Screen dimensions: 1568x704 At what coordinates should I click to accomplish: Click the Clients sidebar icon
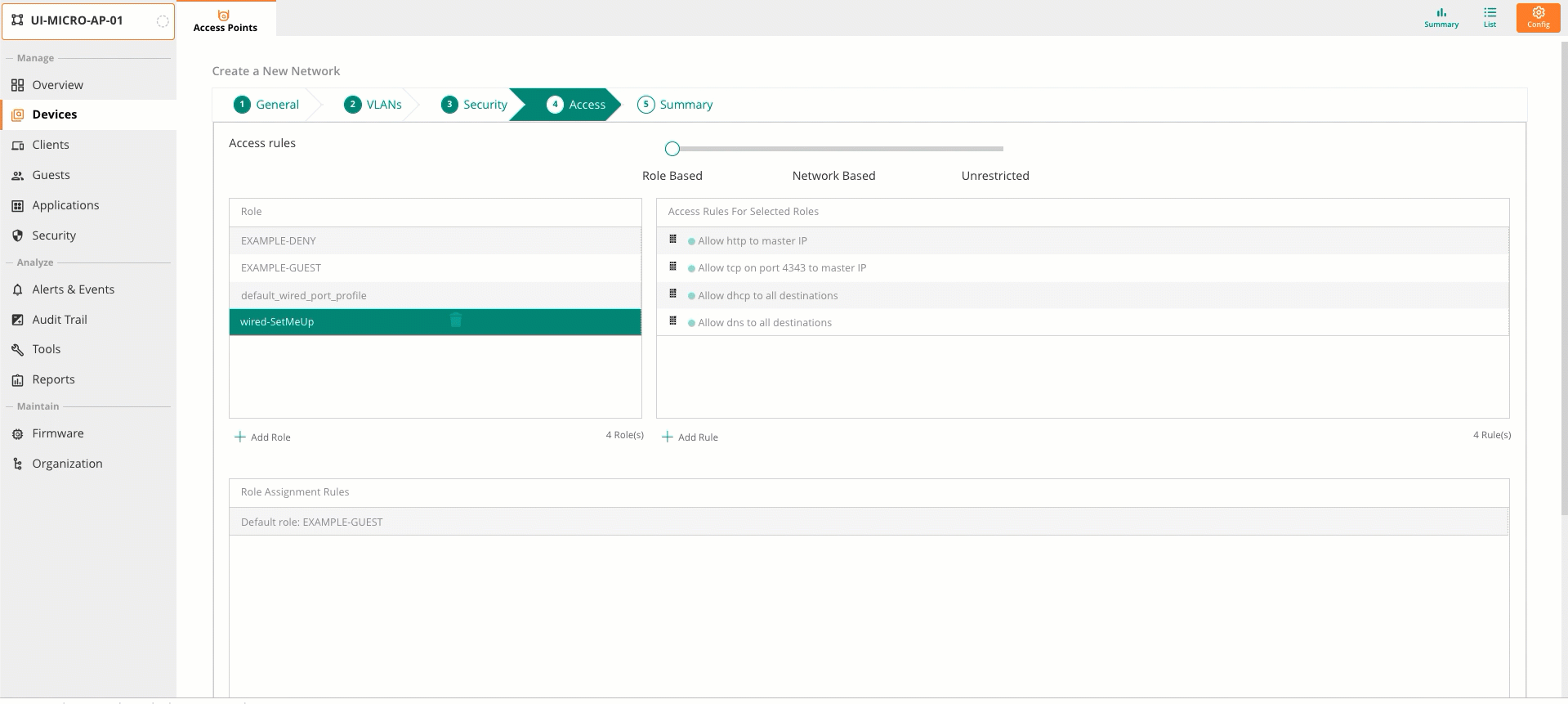(17, 146)
